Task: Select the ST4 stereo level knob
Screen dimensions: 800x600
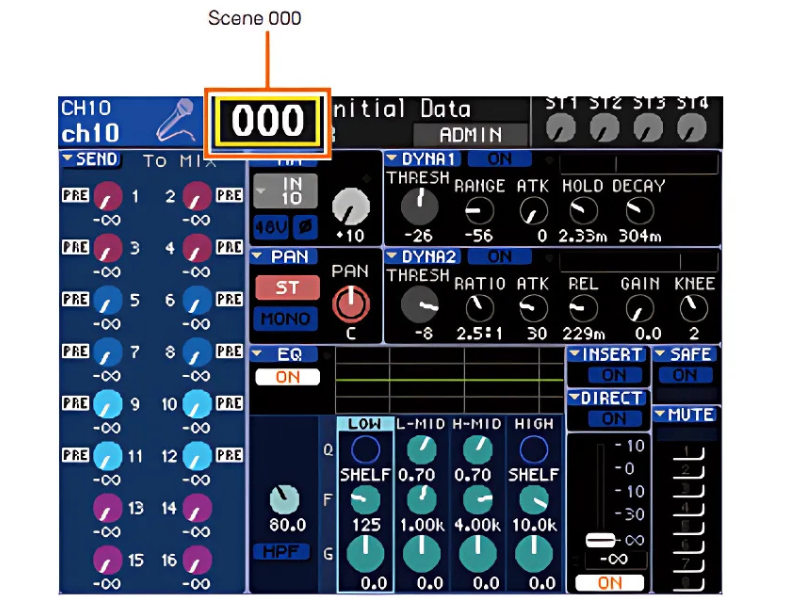Action: [x=692, y=128]
